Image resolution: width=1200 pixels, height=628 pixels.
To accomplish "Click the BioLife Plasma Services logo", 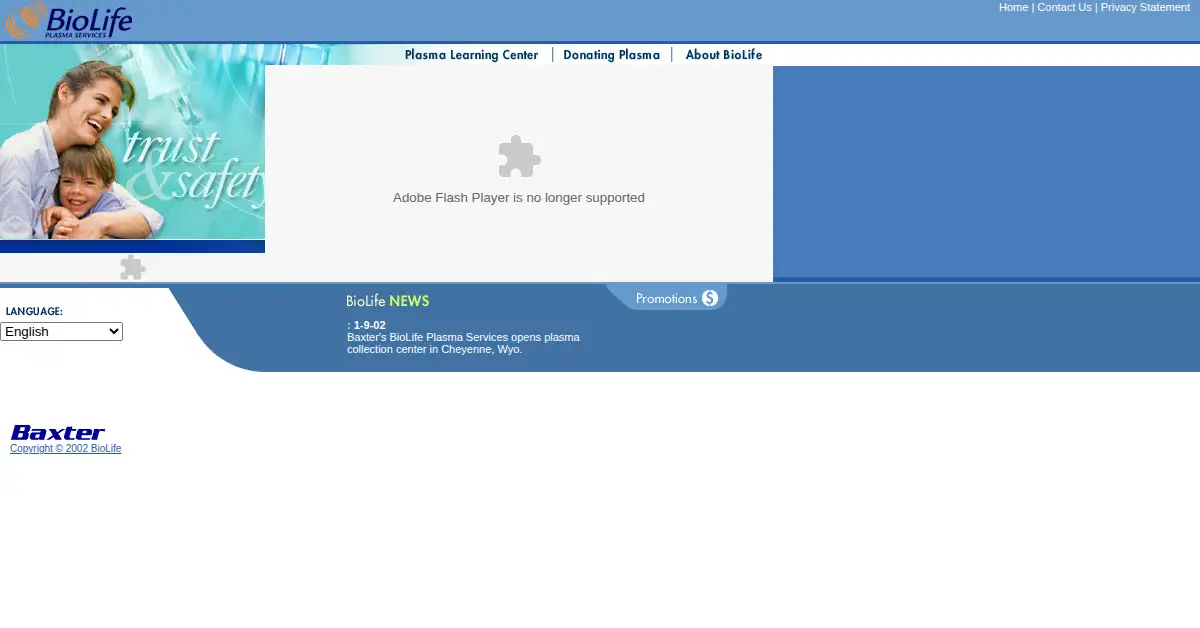I will (x=68, y=21).
